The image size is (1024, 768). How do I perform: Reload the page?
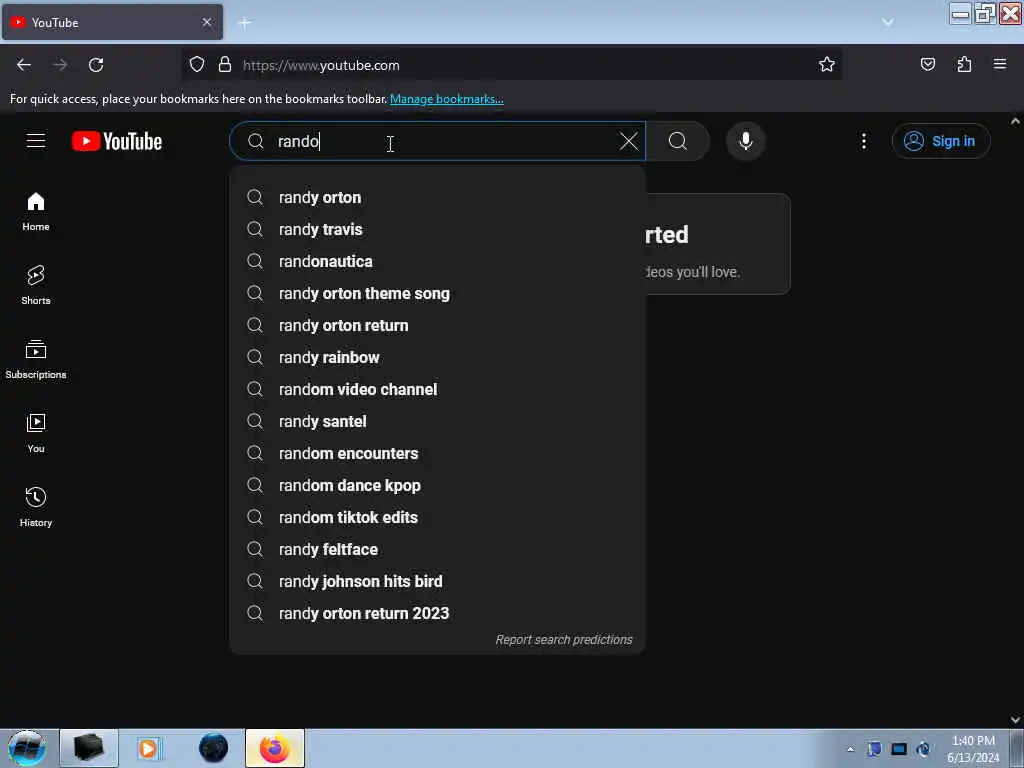click(96, 65)
